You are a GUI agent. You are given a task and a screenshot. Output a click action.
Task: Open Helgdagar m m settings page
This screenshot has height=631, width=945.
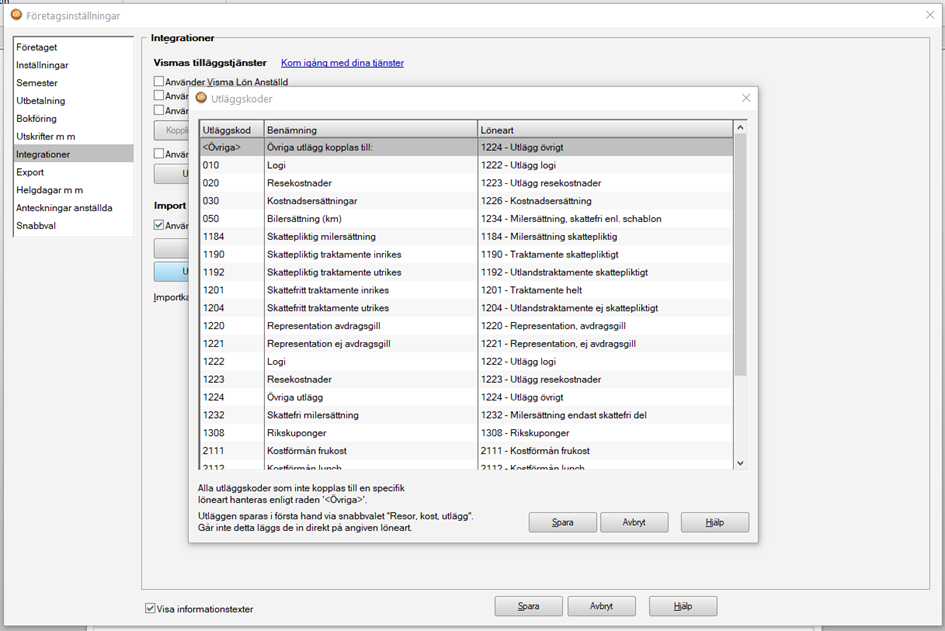(73, 190)
